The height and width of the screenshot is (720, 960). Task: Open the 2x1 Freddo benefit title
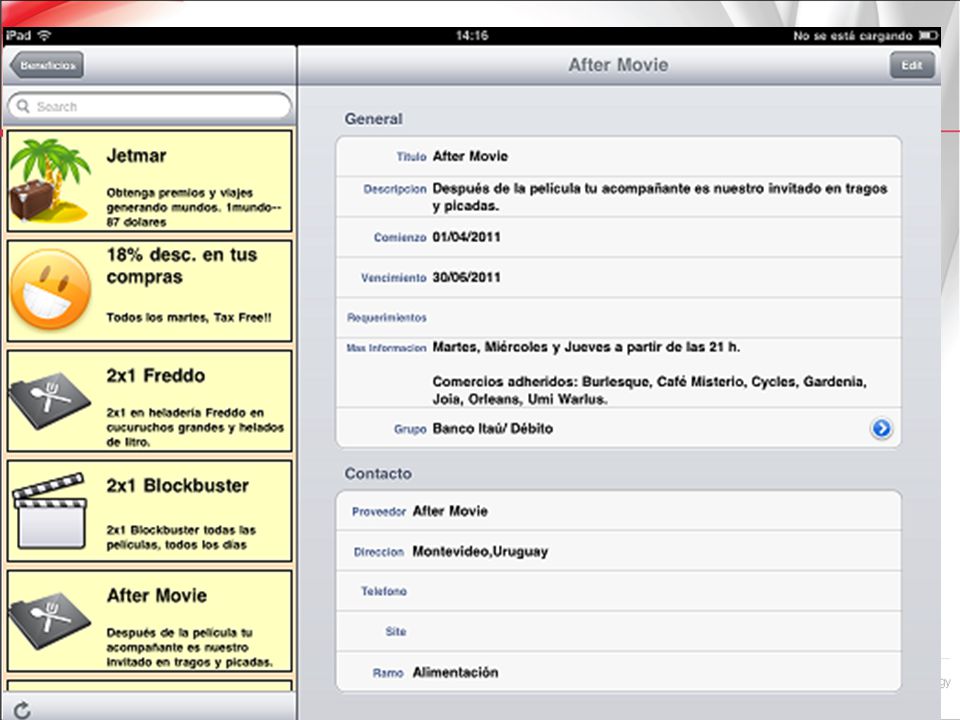pos(156,375)
